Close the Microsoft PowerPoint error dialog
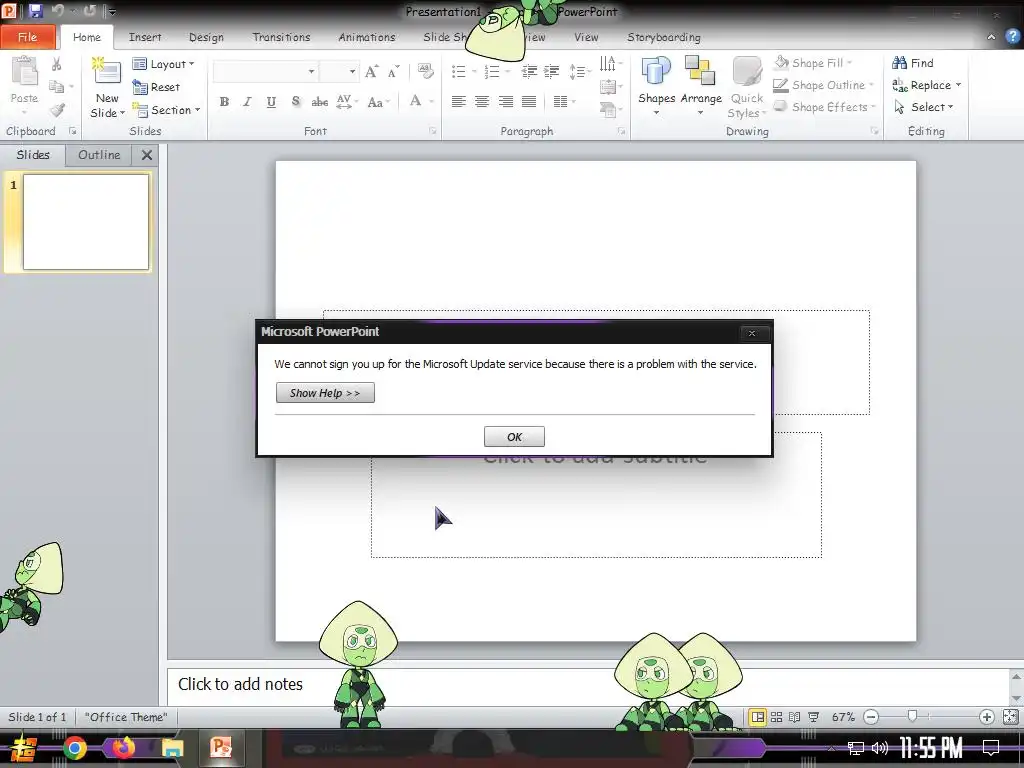 click(x=752, y=333)
